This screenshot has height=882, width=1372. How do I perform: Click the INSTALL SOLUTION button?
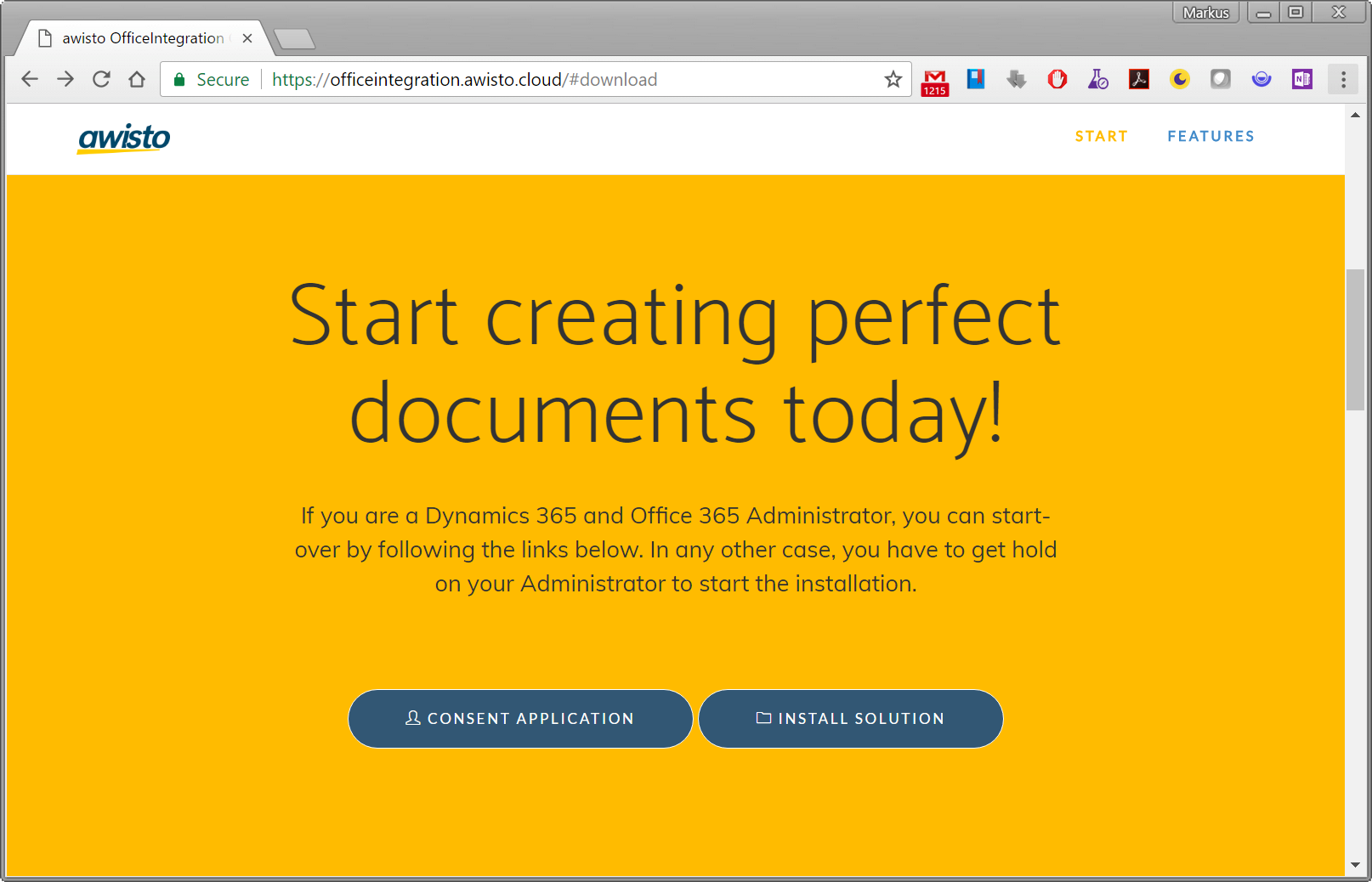click(851, 719)
